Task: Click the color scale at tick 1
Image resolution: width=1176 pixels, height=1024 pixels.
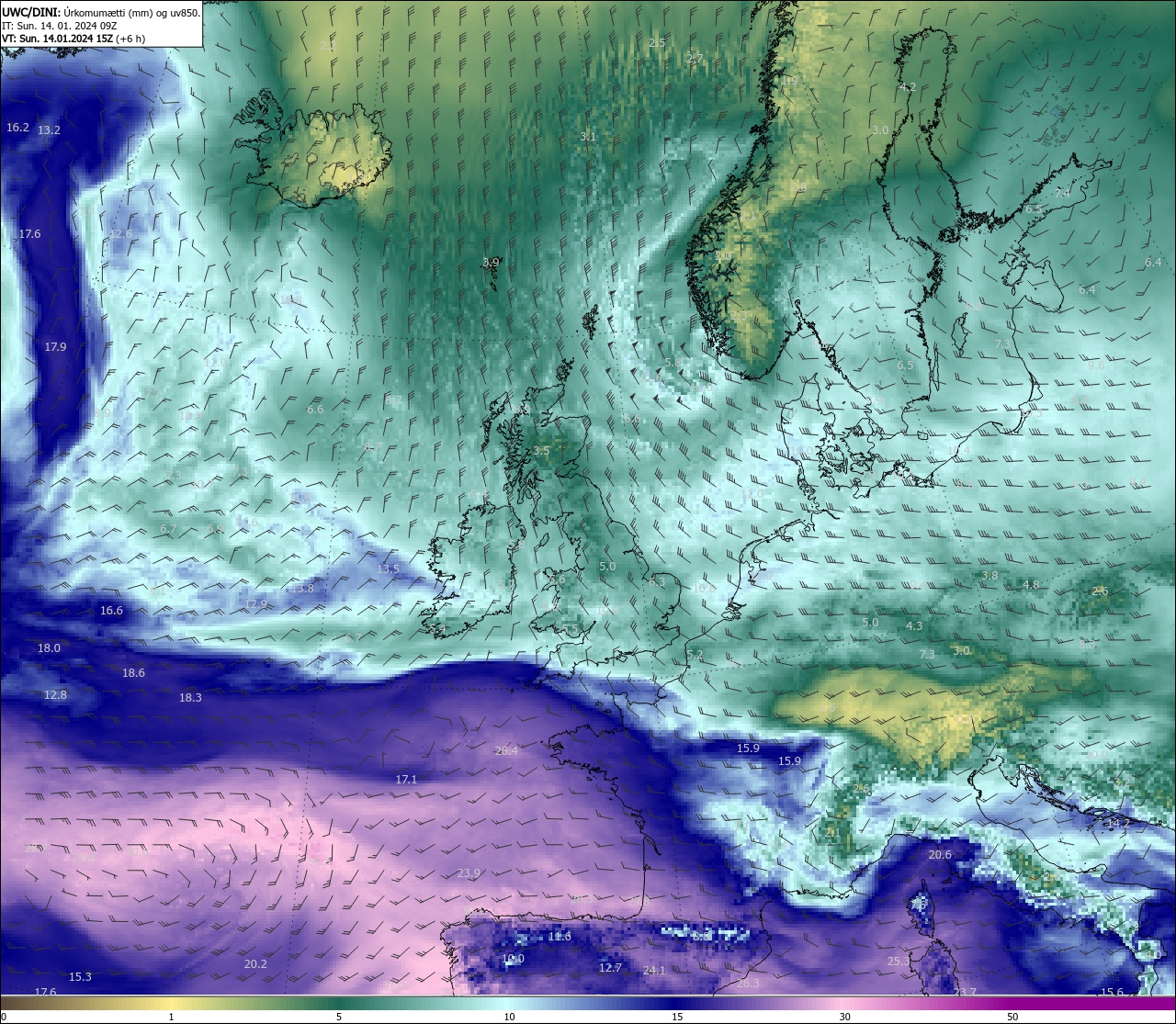Action: click(x=171, y=1017)
